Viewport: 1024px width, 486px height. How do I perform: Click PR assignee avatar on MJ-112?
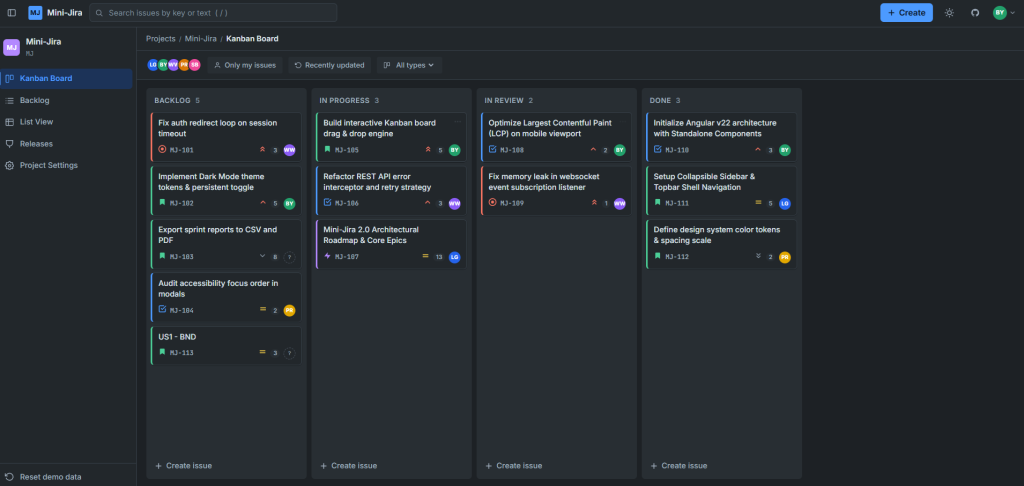(x=785, y=257)
